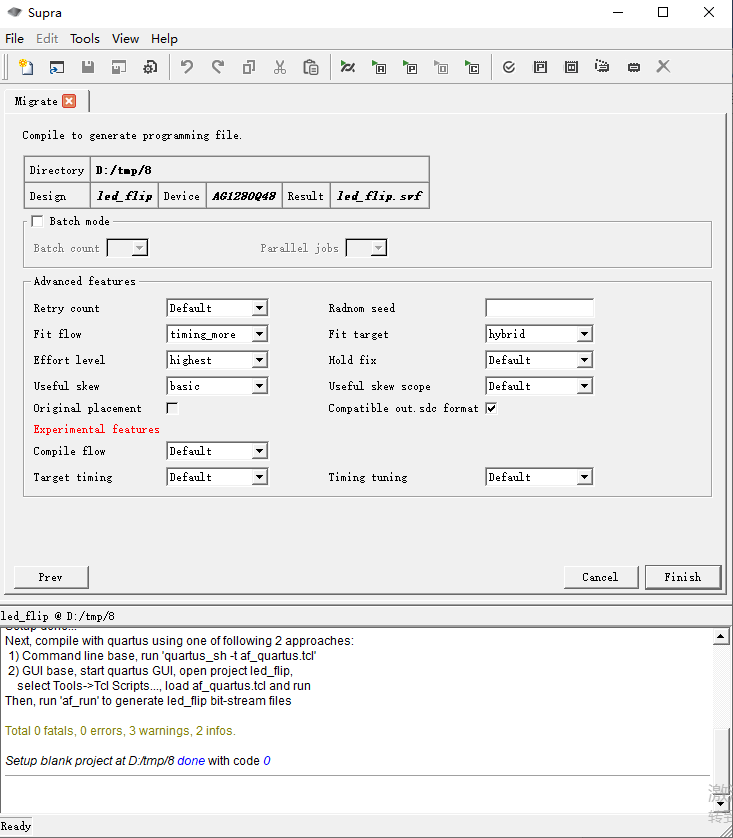Tick the Original placement checkbox
733x838 pixels.
172,408
